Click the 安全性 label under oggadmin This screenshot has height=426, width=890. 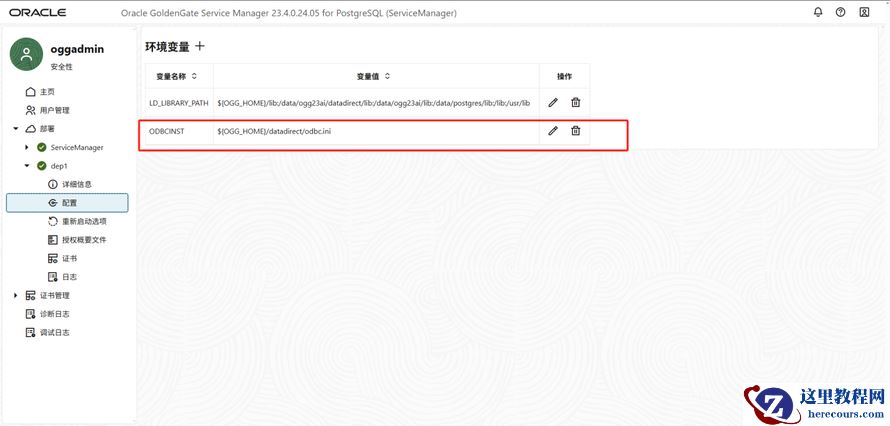pos(61,67)
